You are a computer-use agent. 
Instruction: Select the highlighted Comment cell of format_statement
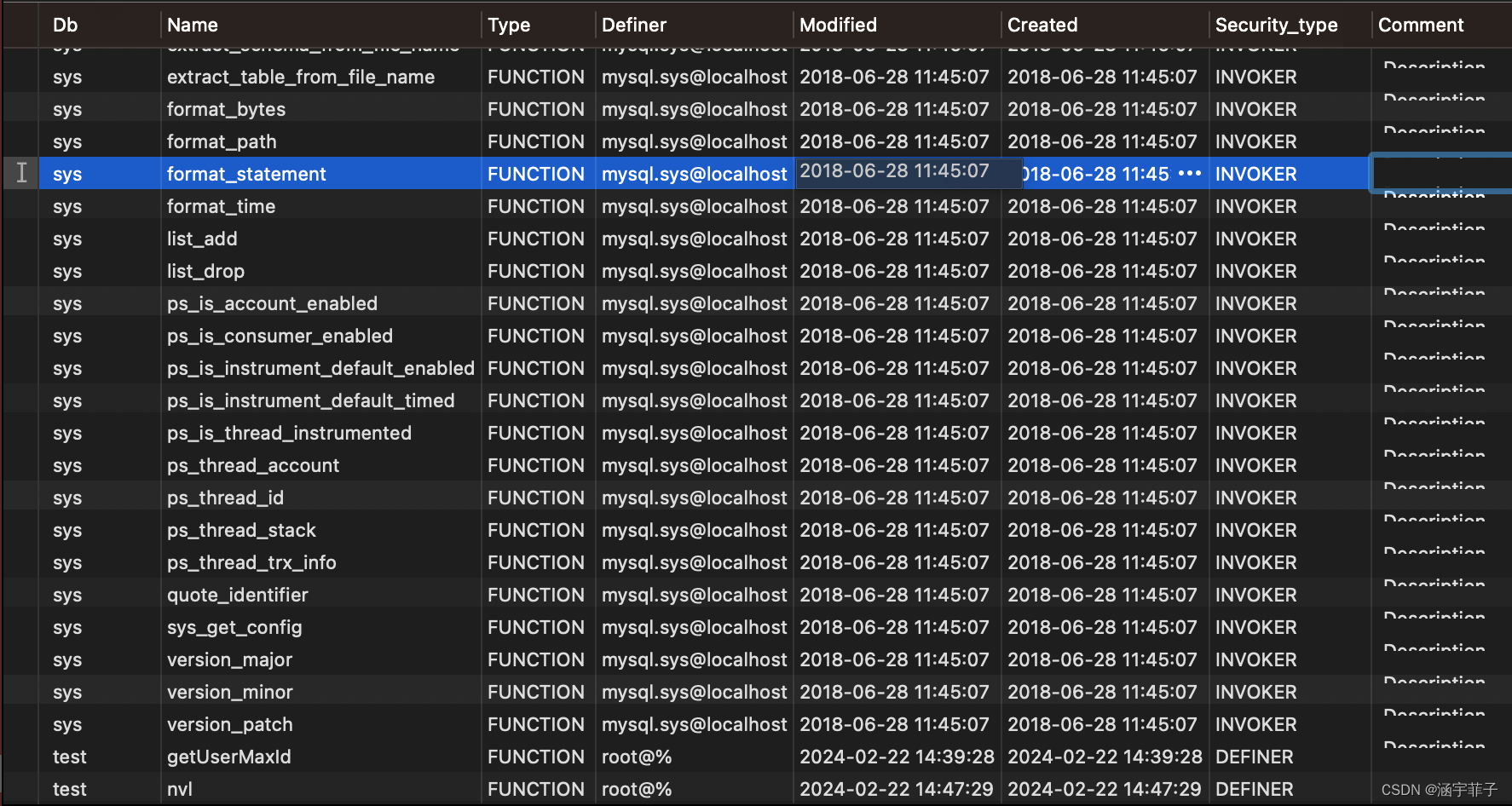(x=1440, y=172)
